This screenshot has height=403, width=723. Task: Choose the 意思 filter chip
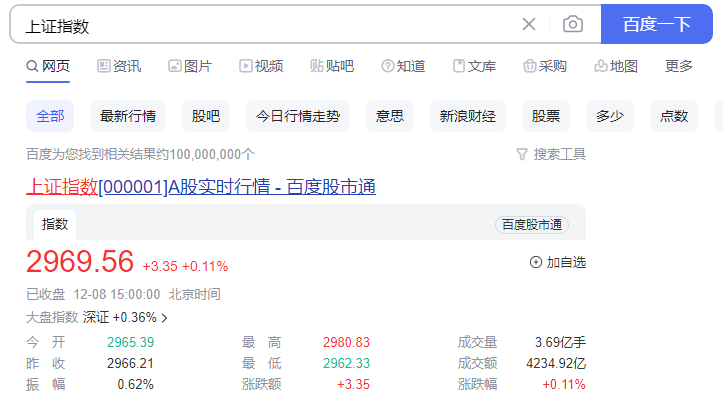click(x=390, y=116)
